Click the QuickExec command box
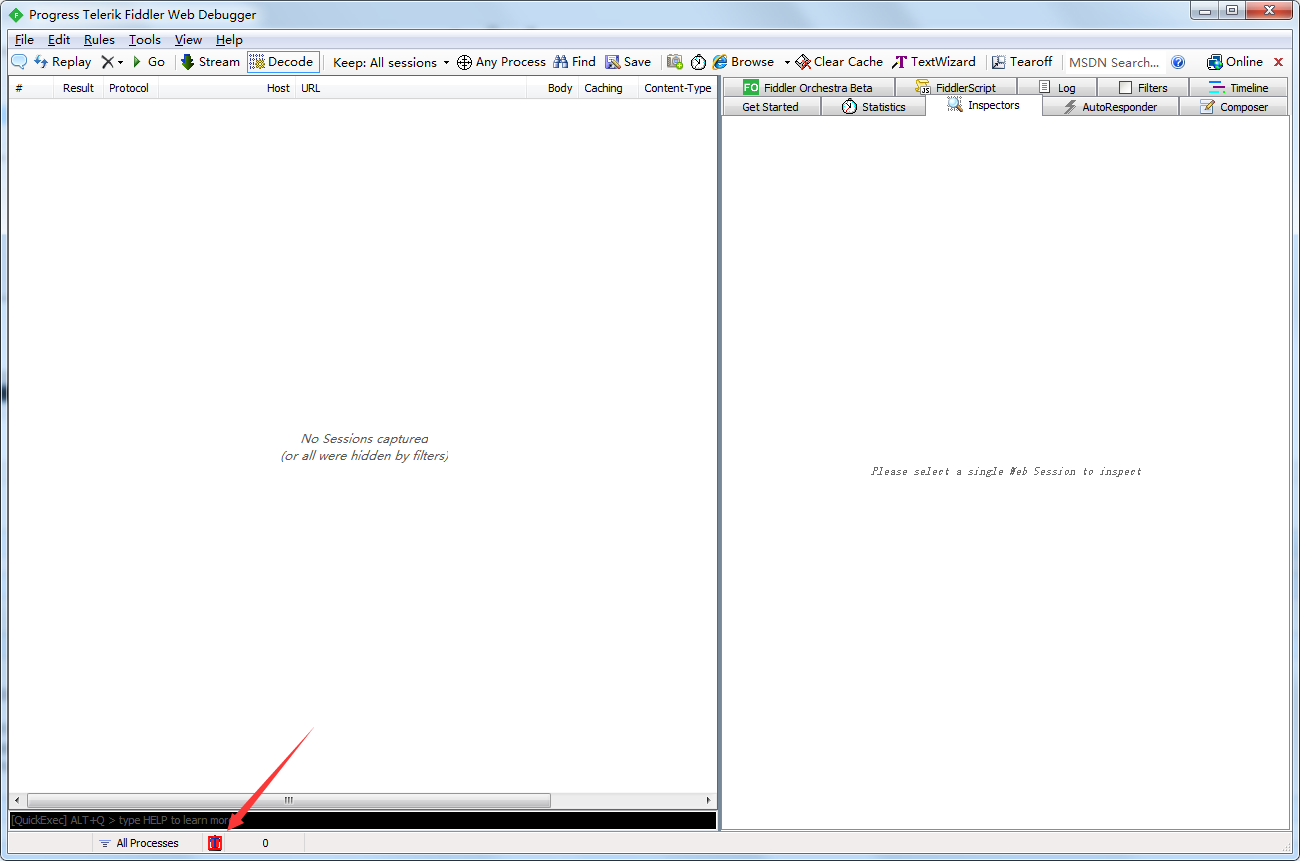 363,820
